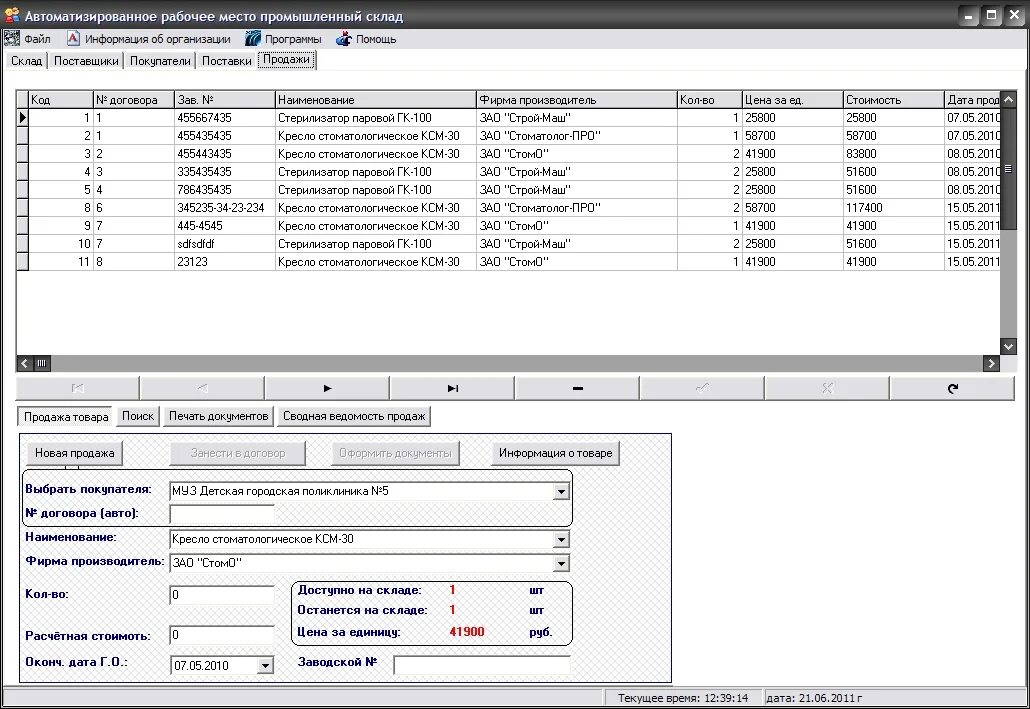Open the Файл menu
The image size is (1030, 709).
(x=37, y=39)
